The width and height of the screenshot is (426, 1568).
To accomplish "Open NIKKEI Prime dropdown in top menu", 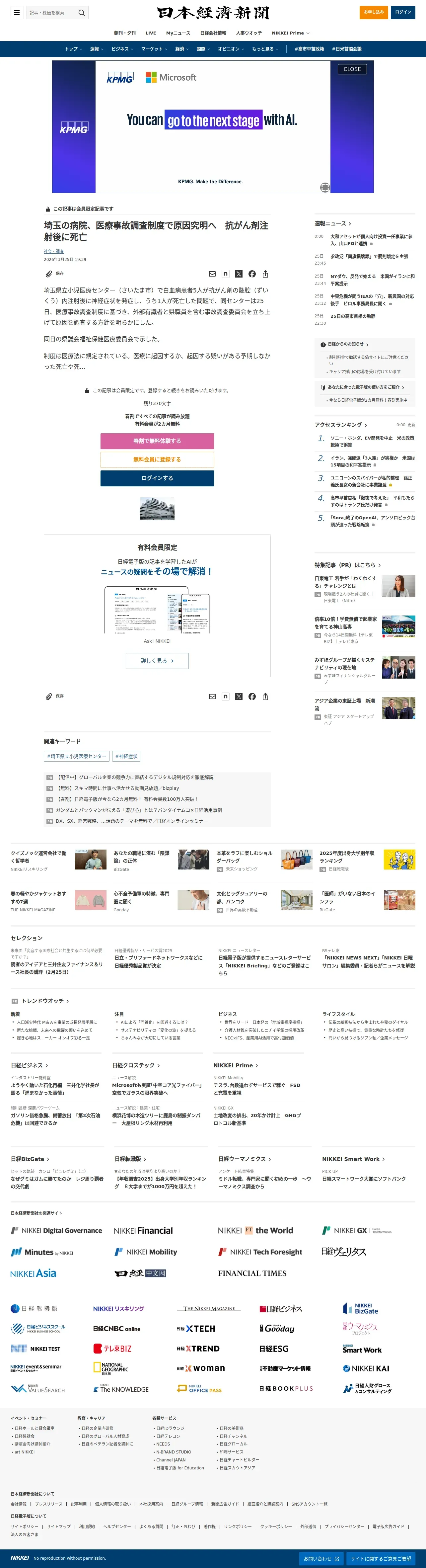I will 290,33.
